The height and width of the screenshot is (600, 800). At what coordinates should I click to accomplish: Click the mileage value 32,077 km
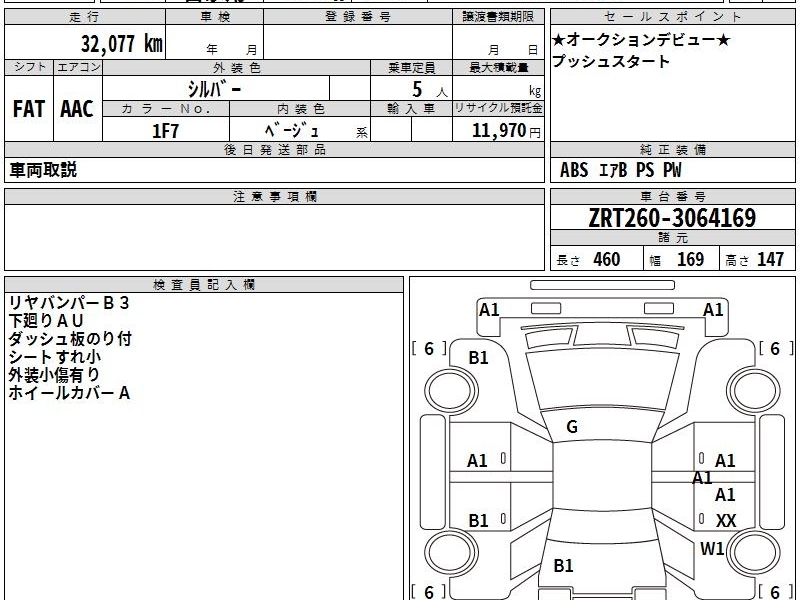coord(121,44)
